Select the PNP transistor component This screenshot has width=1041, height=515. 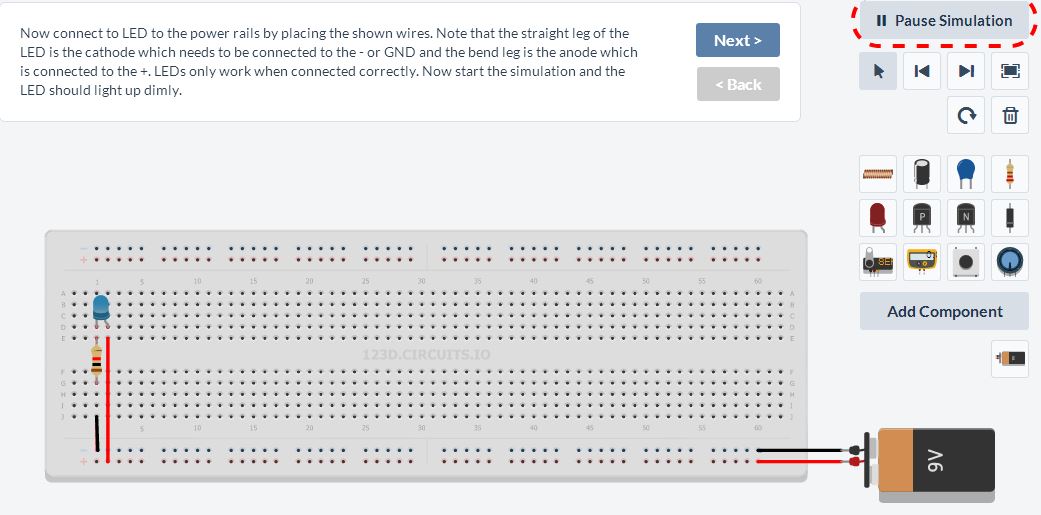pos(921,218)
